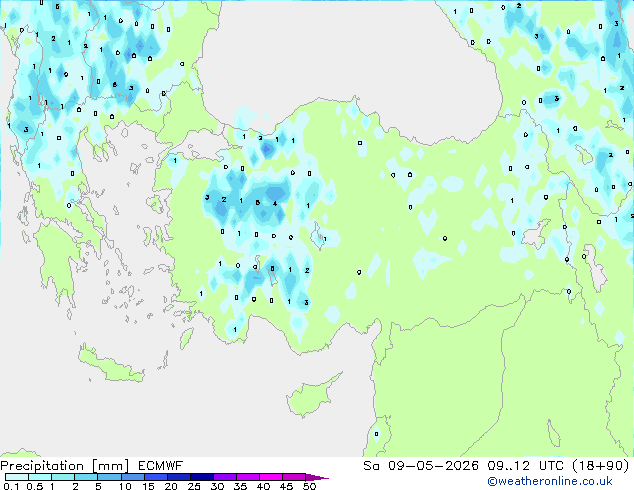634x490 pixels.
Task: Click the island of Cyprus on the map
Action: pos(311,396)
